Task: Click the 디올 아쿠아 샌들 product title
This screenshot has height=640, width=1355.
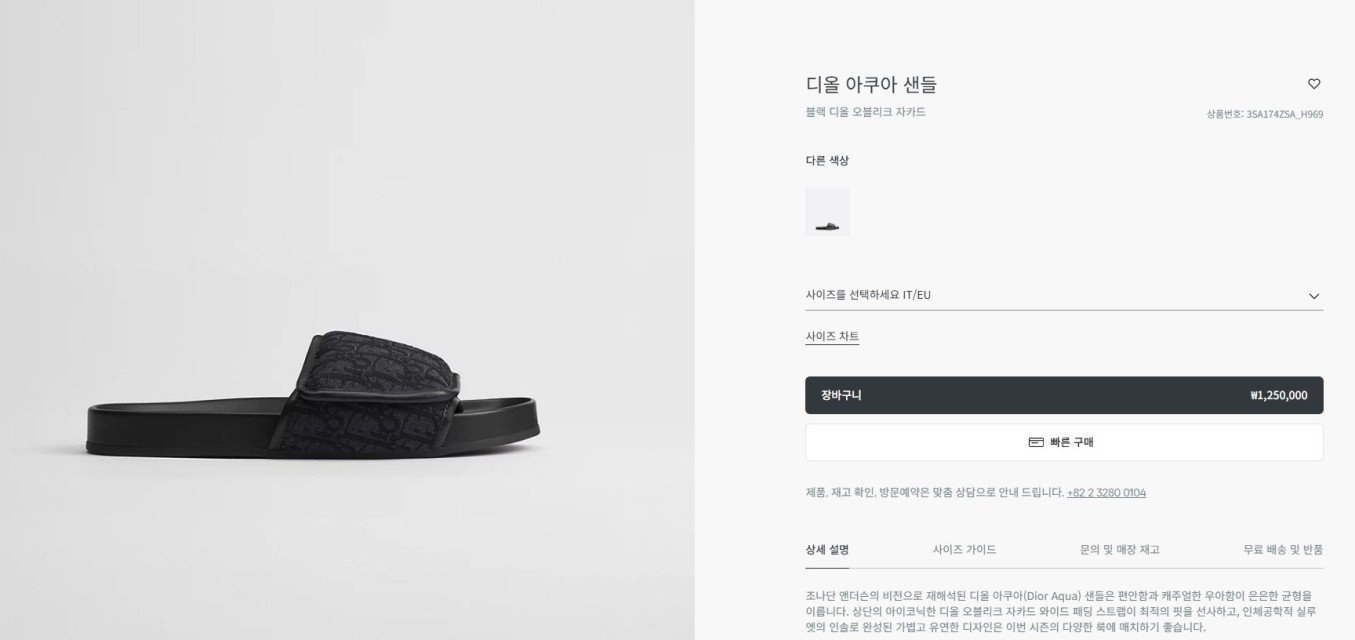Action: coord(871,85)
